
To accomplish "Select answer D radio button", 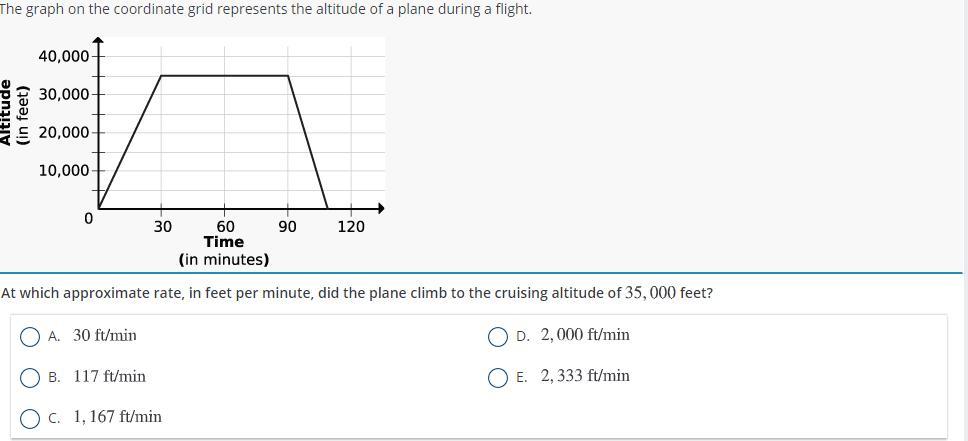I will coord(498,337).
